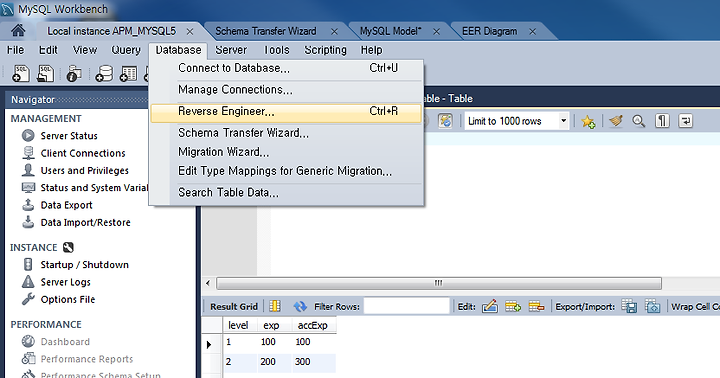Viewport: 720px width, 378px height.
Task: Open the Edit menu
Action: [x=48, y=50]
